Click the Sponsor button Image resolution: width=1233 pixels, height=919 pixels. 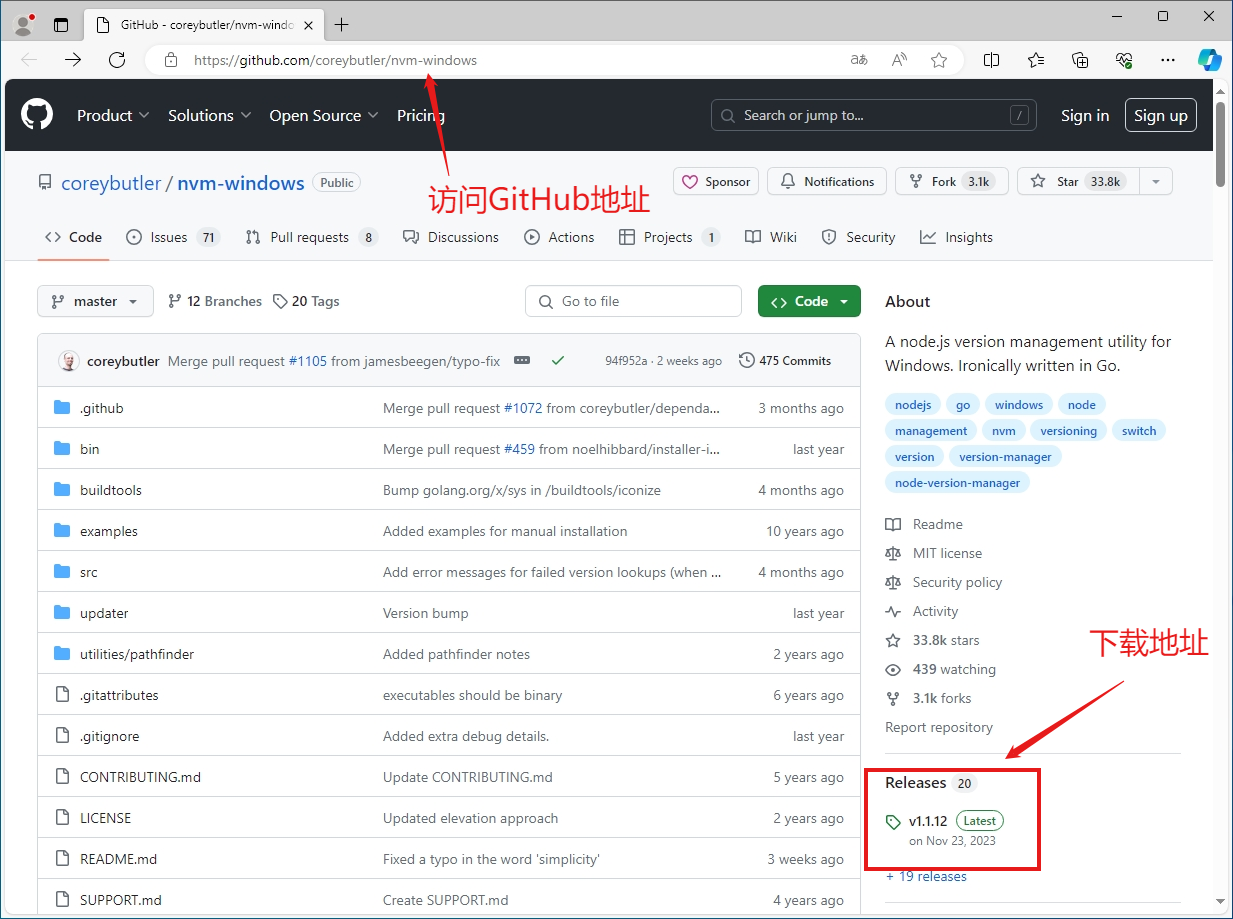pos(716,181)
